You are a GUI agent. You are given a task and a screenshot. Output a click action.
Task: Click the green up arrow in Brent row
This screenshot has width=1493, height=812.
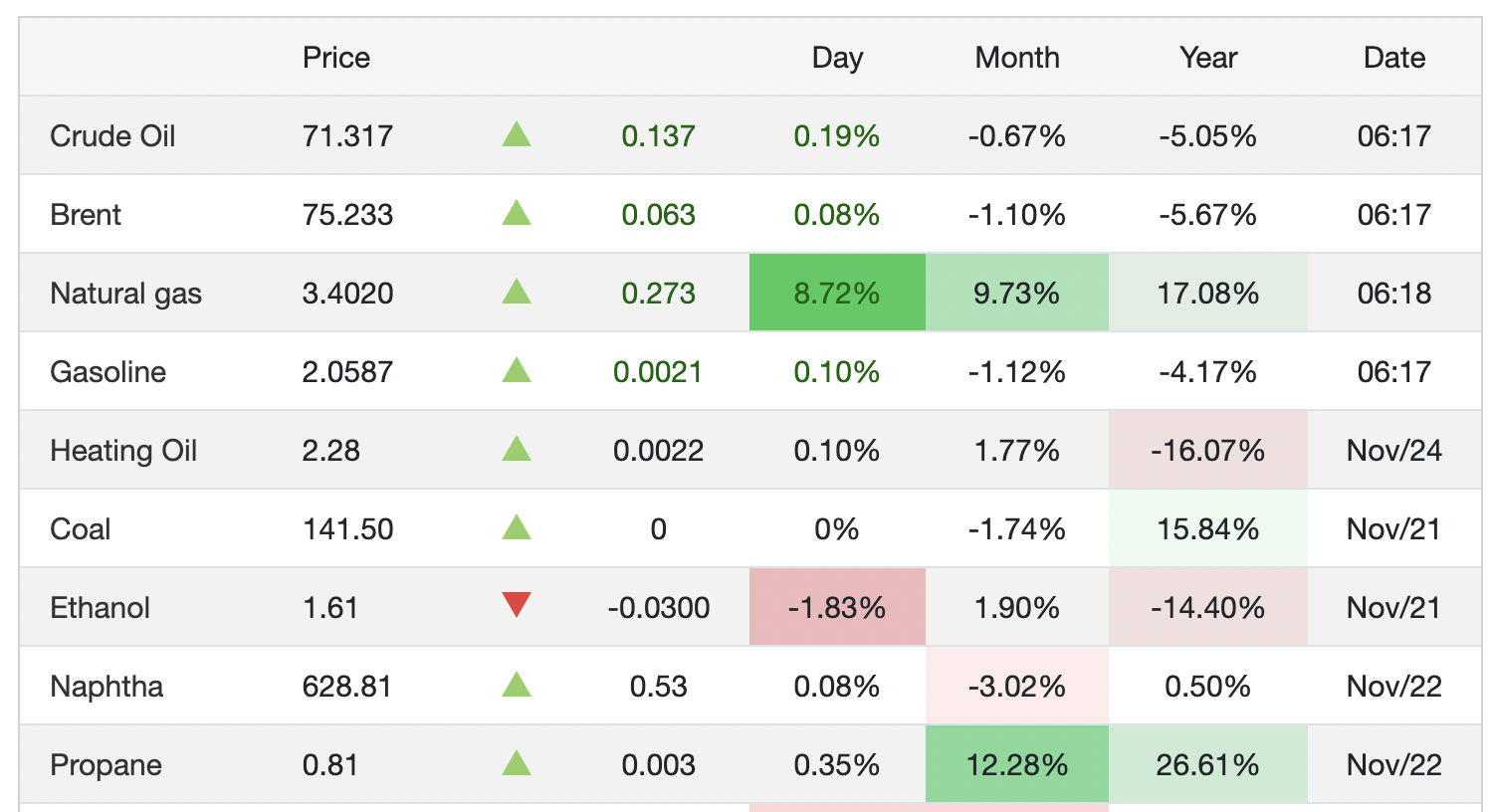click(x=517, y=213)
